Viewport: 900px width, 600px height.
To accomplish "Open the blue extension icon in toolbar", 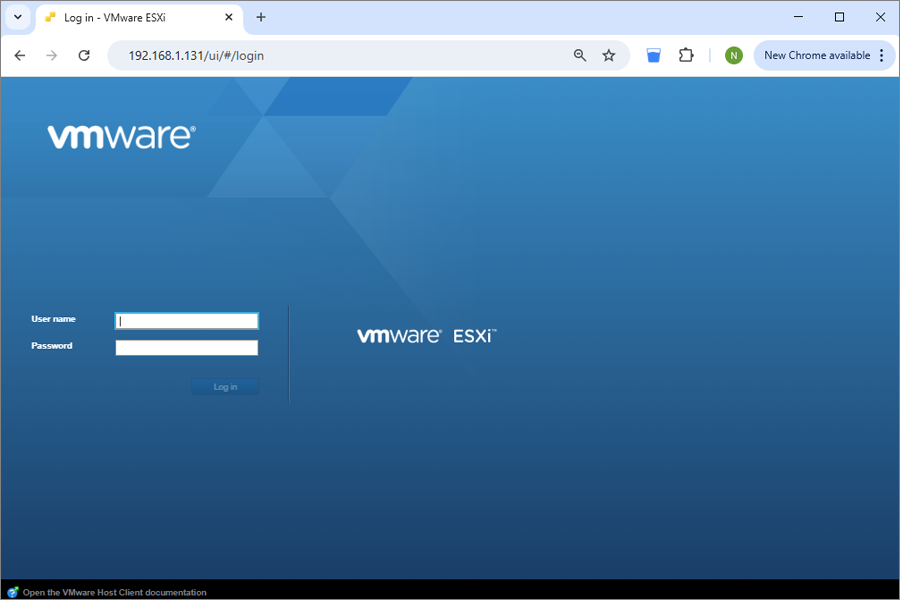I will (x=653, y=55).
